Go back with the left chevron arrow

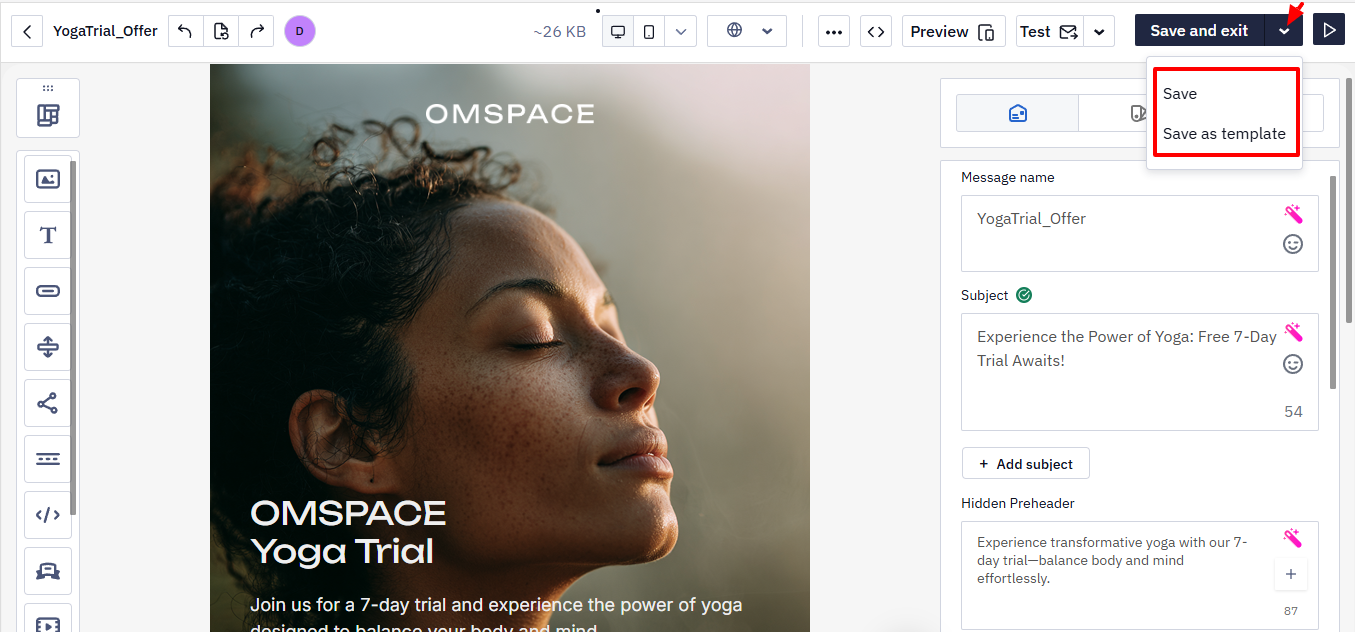tap(27, 31)
